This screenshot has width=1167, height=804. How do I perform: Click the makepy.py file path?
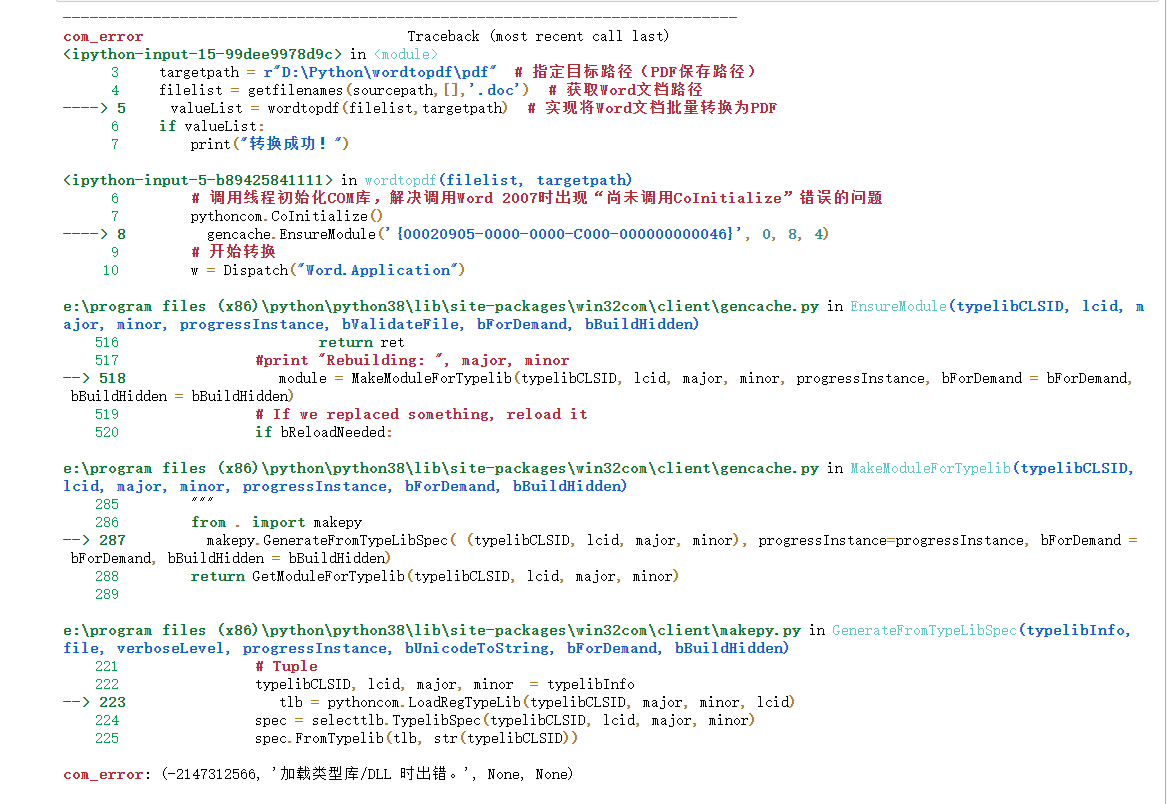pos(432,631)
